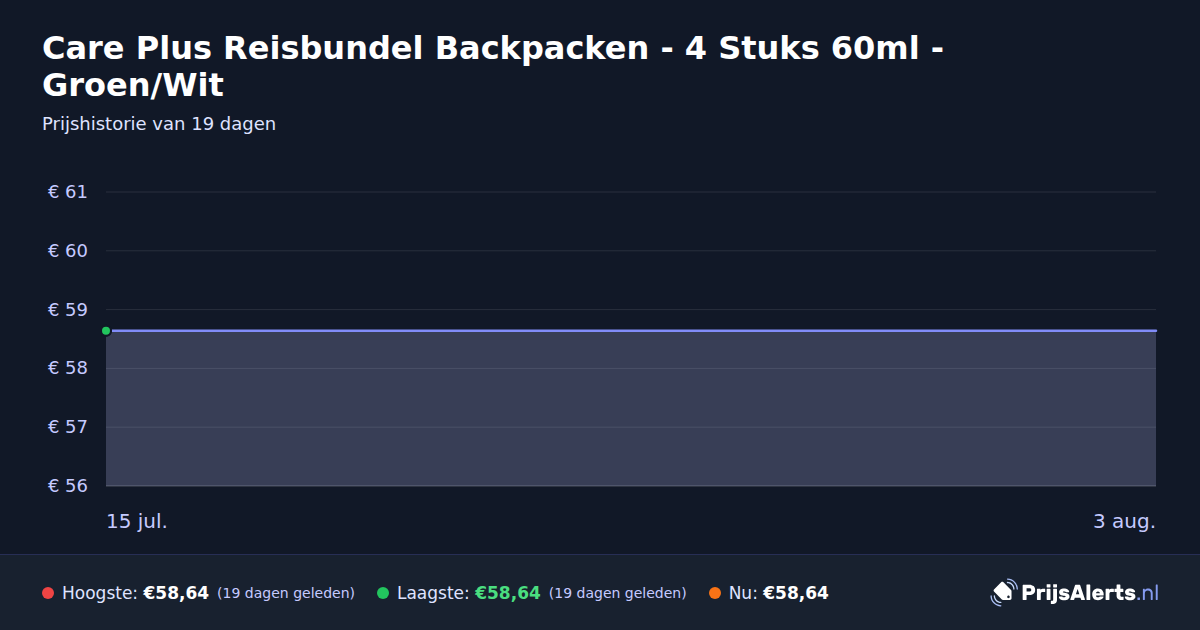1200x630 pixels.
Task: Click the € 60 axis label
Action: coord(68,251)
